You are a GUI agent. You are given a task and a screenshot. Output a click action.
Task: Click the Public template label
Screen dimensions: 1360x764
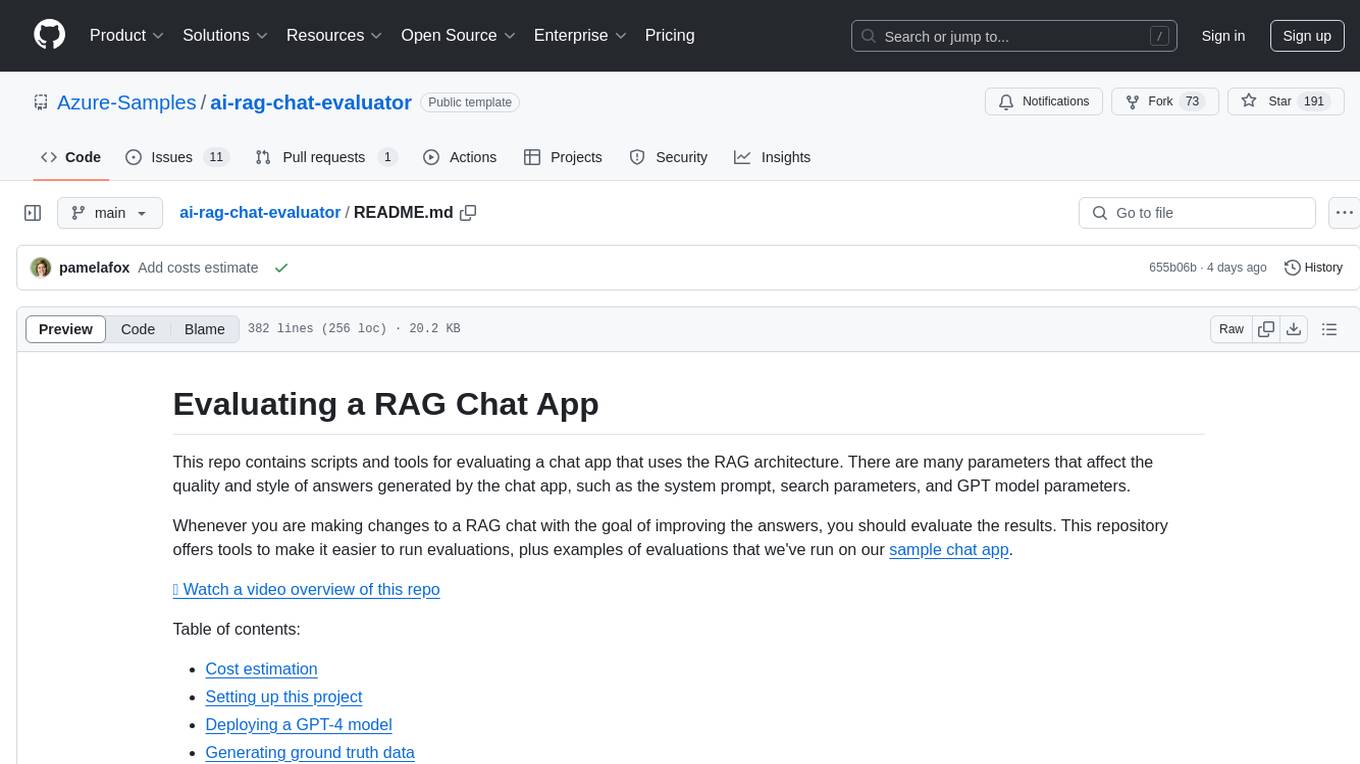click(470, 102)
